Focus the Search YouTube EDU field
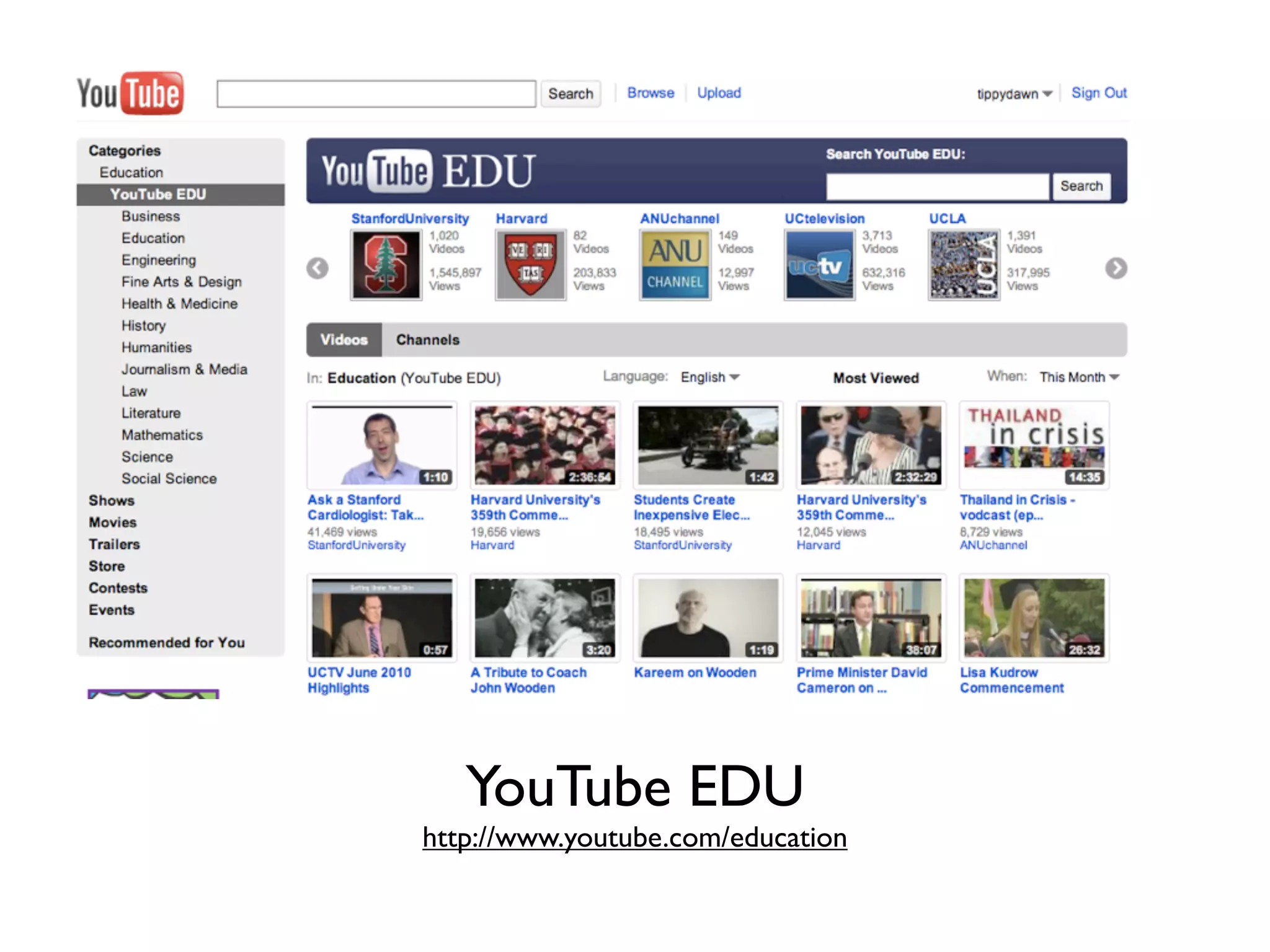 938,186
